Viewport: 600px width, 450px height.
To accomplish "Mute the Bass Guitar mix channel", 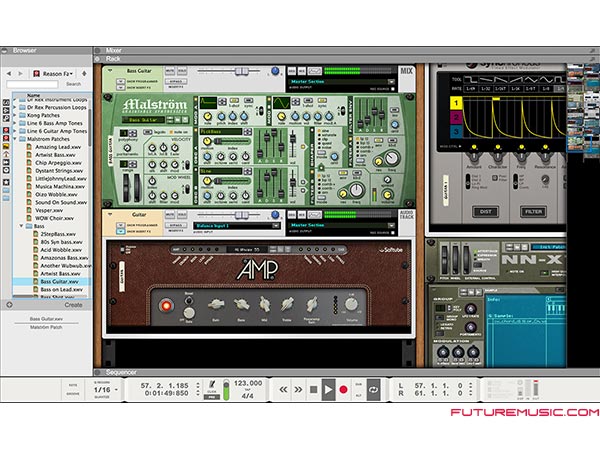I will (x=170, y=71).
